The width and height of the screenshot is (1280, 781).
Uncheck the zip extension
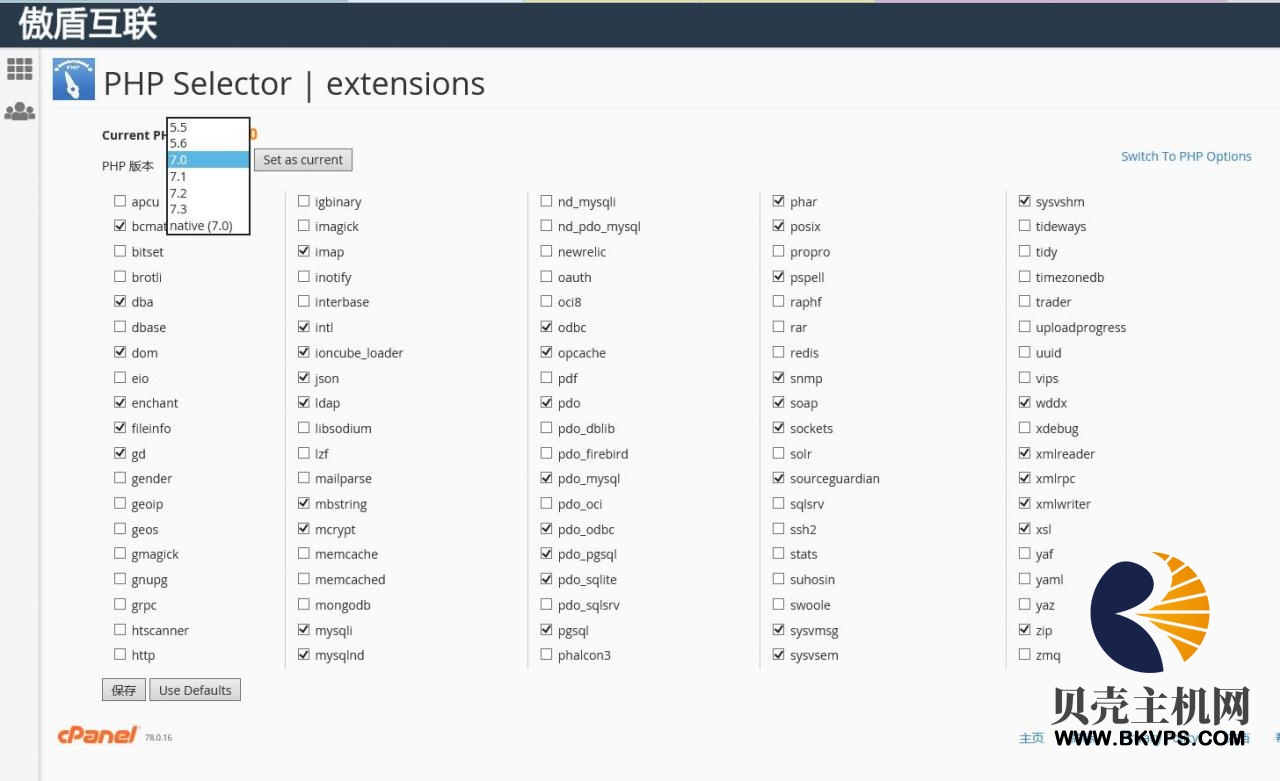(1024, 630)
